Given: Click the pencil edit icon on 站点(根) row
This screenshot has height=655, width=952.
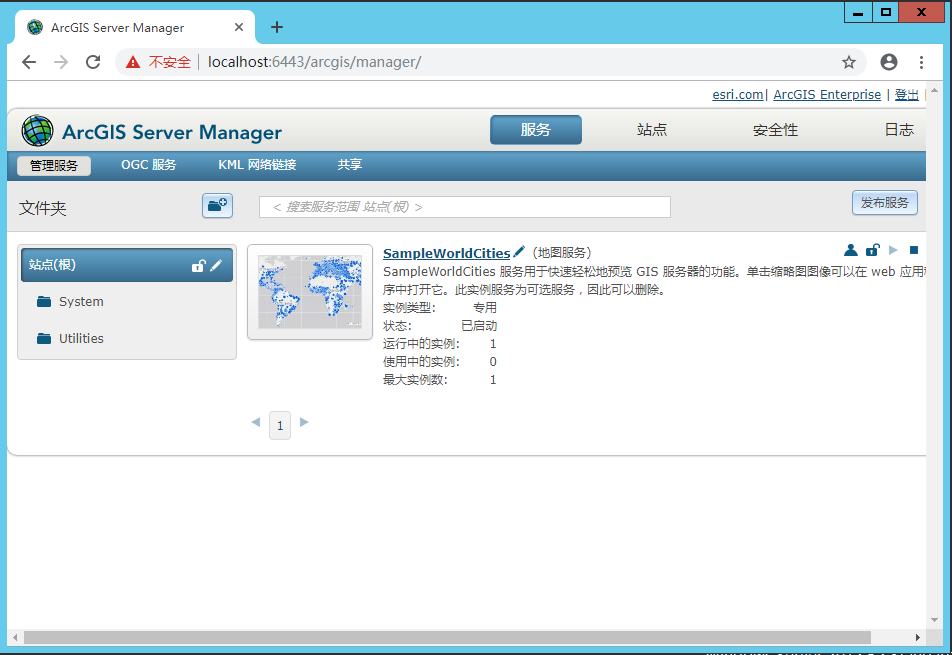Looking at the screenshot, I should 216,265.
